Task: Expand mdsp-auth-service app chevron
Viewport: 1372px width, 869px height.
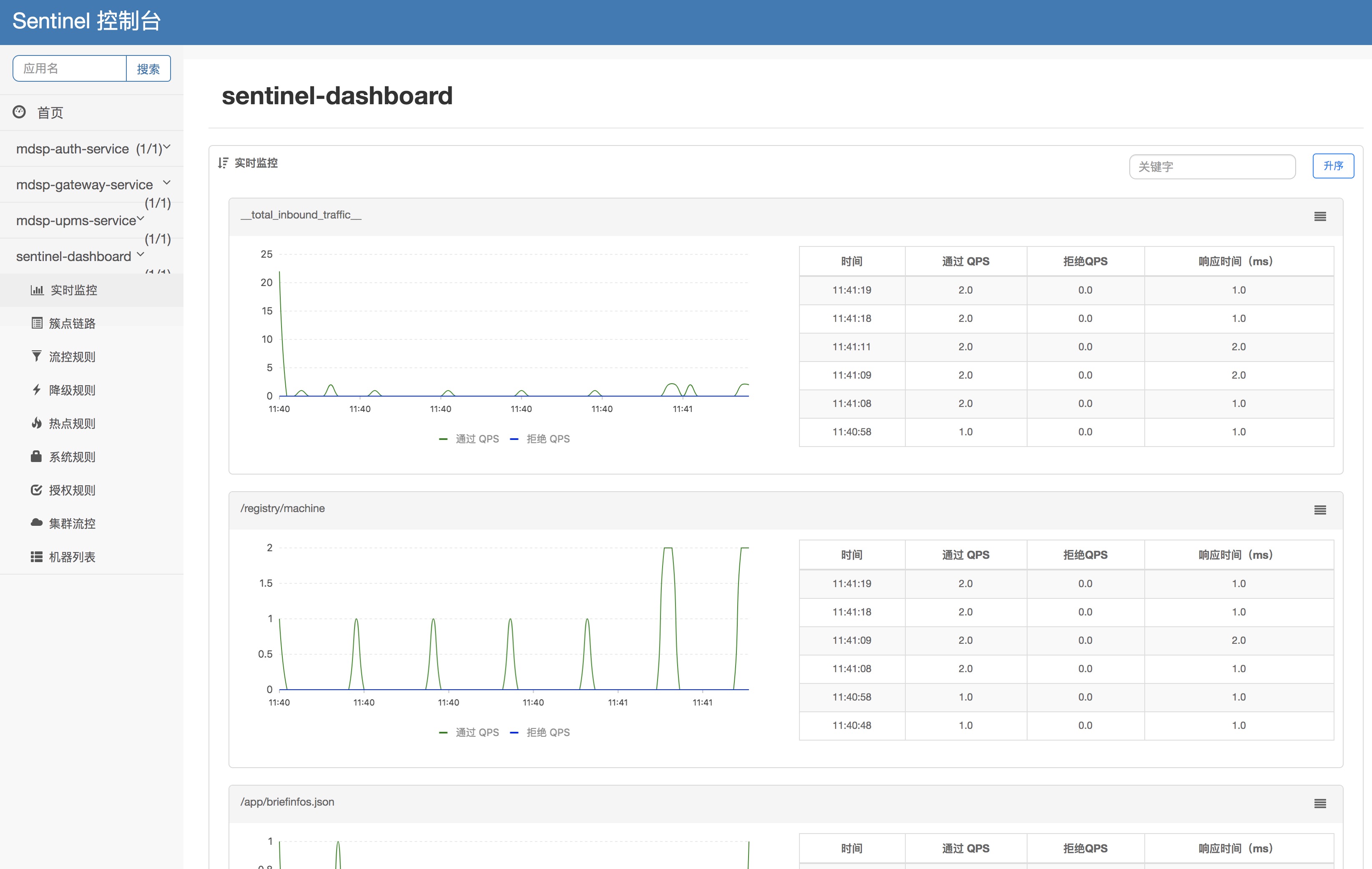Action: coord(167,147)
